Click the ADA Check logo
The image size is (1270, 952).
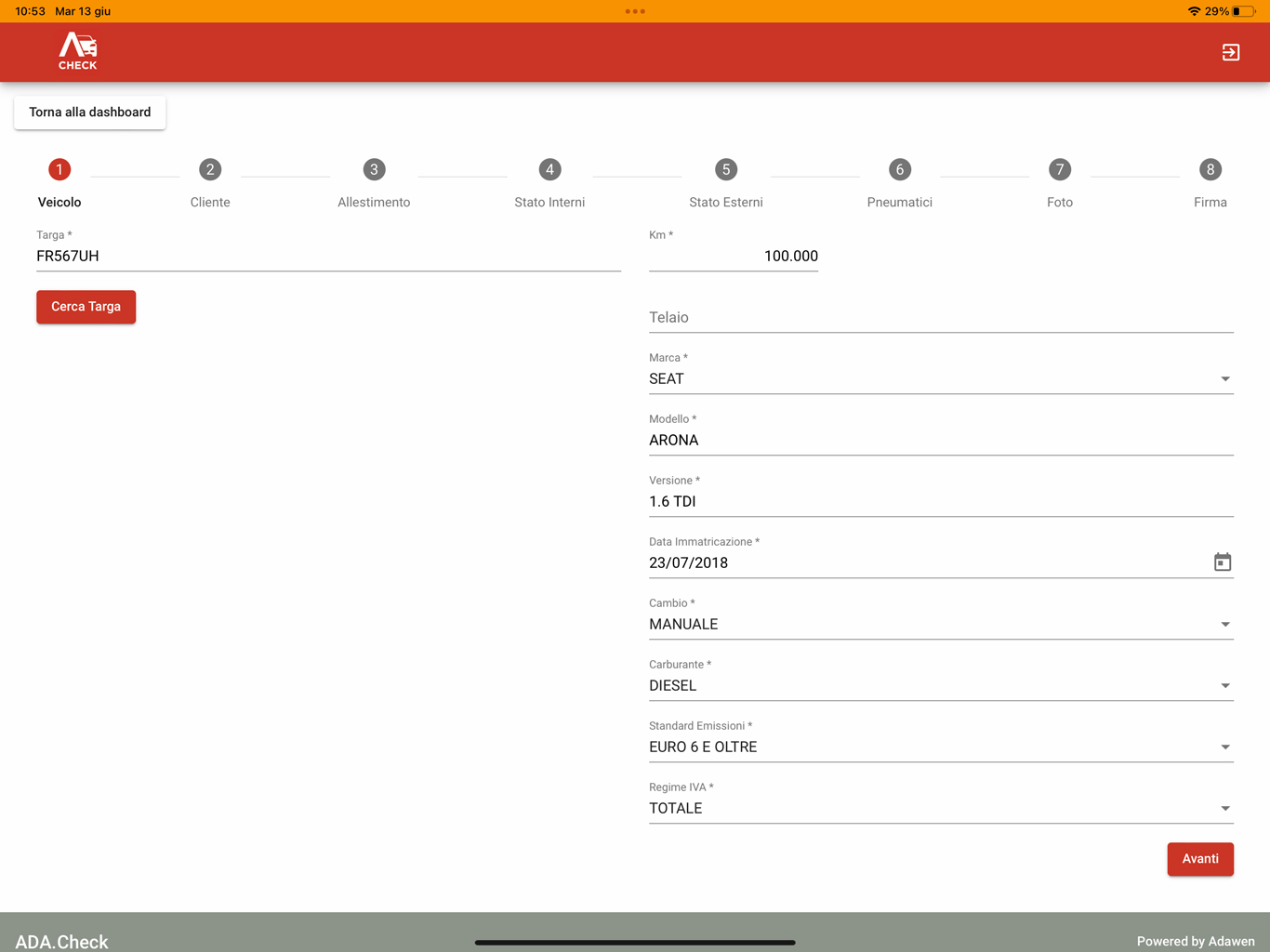pyautogui.click(x=78, y=52)
